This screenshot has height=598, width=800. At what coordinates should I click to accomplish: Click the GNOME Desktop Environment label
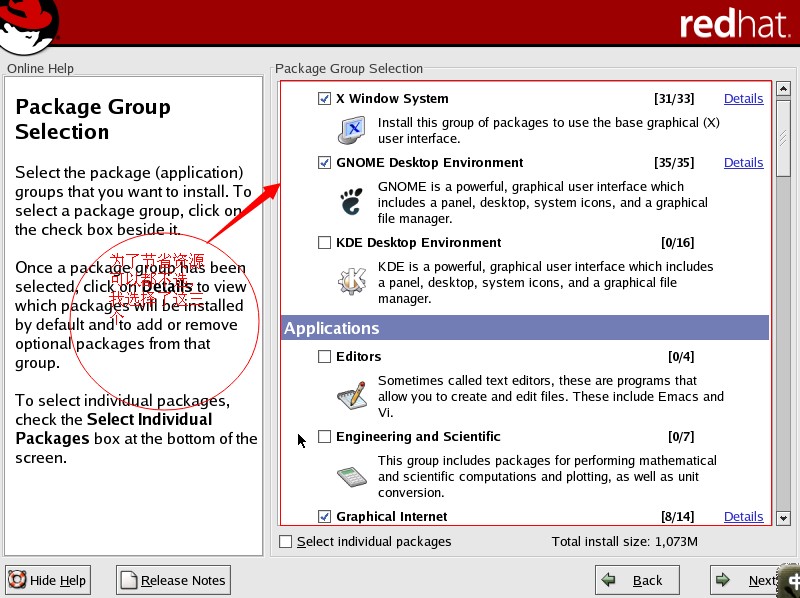click(x=430, y=162)
